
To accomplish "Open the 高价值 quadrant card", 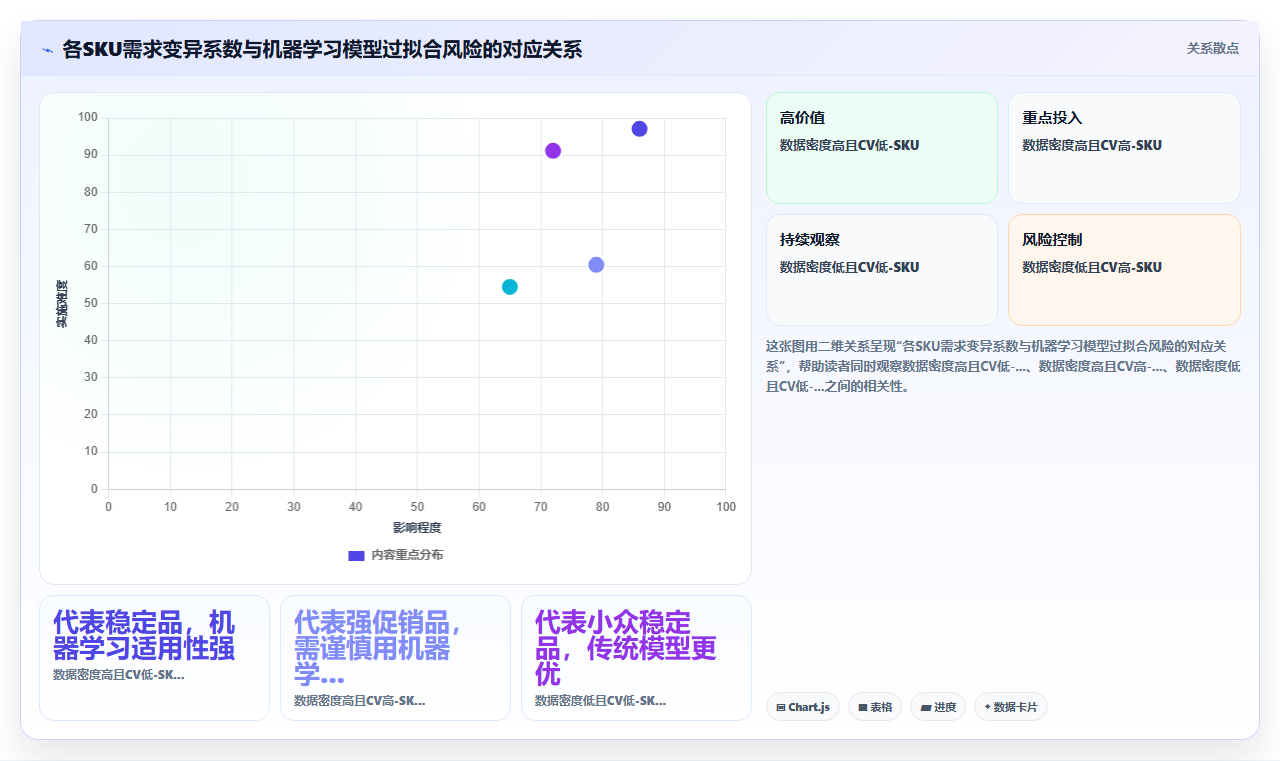I will pyautogui.click(x=882, y=148).
